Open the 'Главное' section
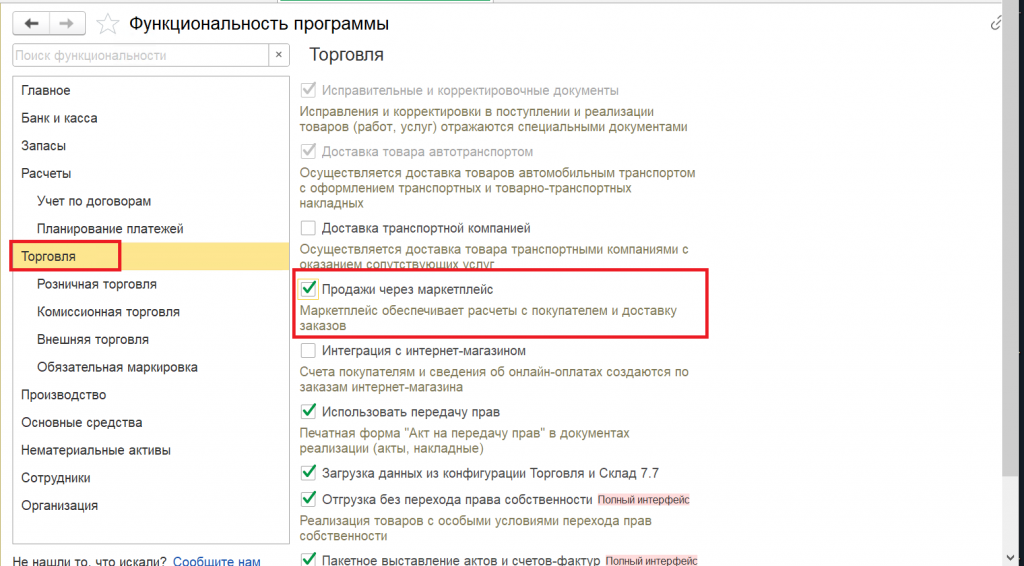The width and height of the screenshot is (1024, 566). [151, 90]
